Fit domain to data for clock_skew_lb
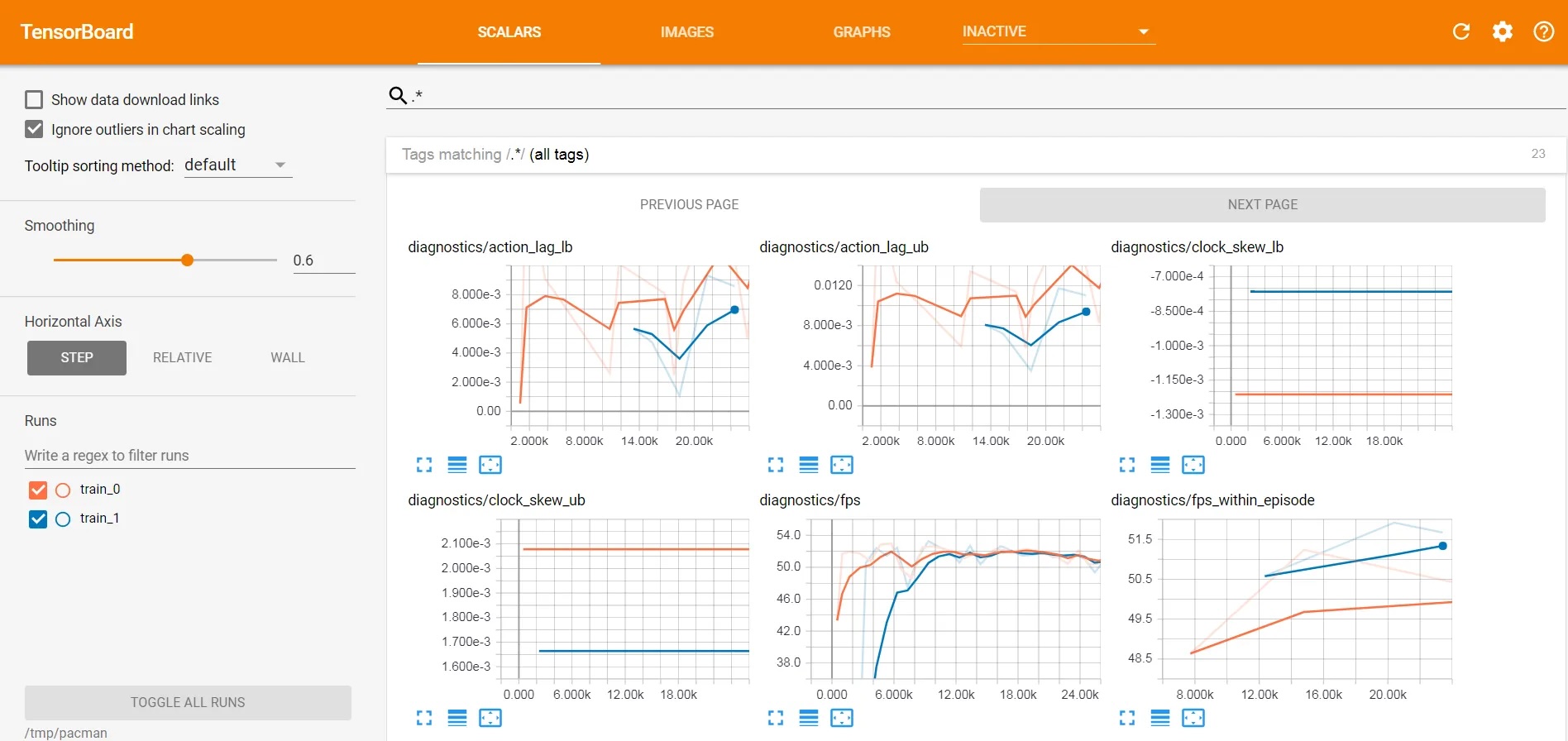Image resolution: width=1568 pixels, height=741 pixels. [x=1193, y=465]
